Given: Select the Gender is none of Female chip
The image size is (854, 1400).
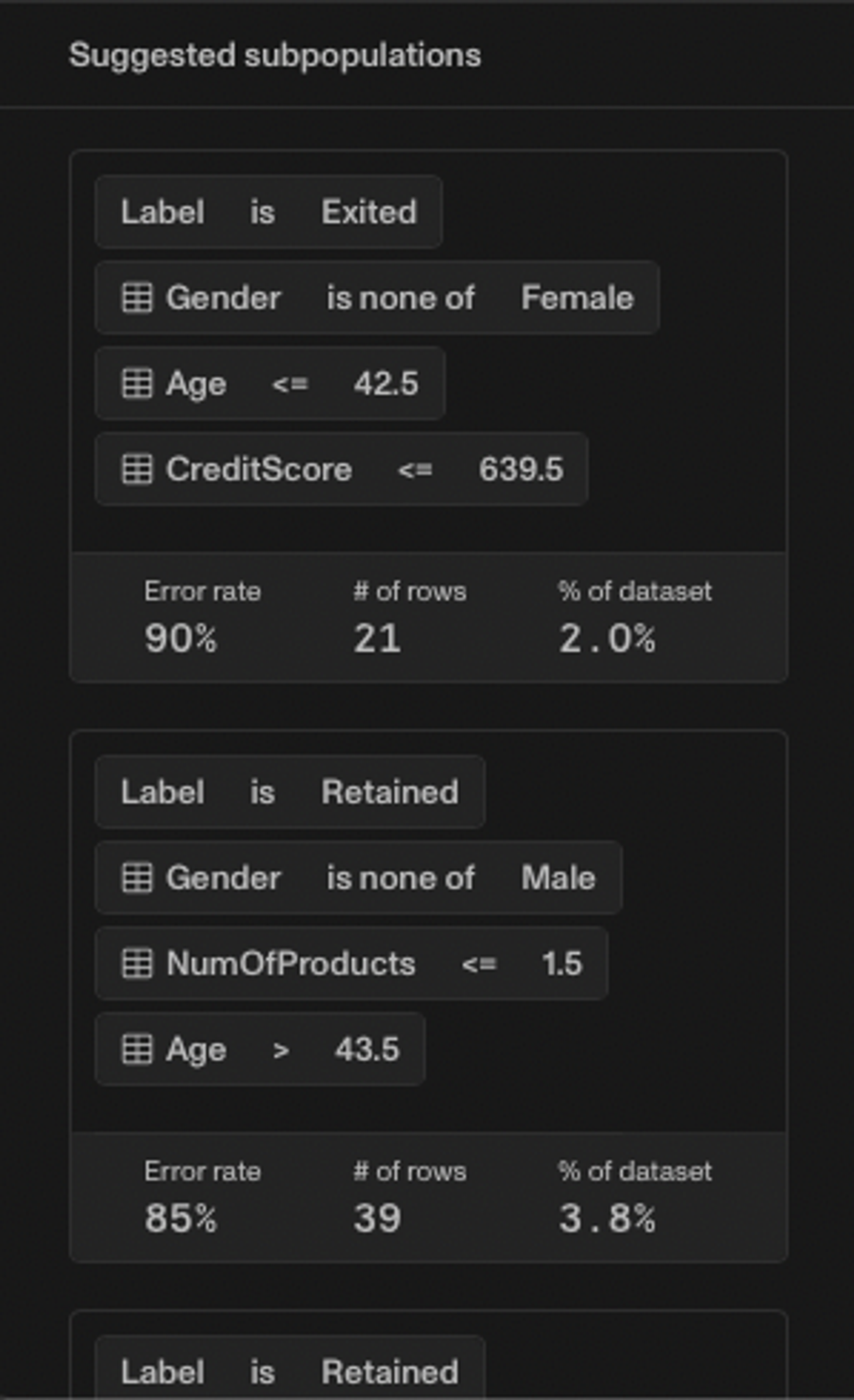Looking at the screenshot, I should (377, 298).
